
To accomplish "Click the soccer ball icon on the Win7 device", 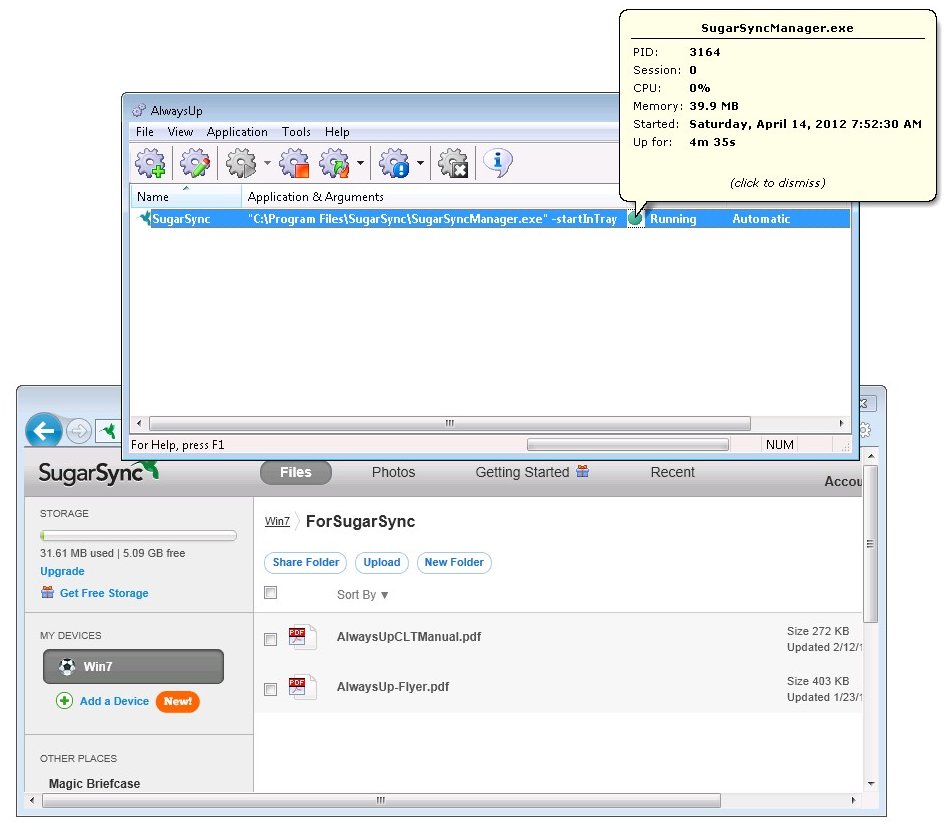I will 67,666.
